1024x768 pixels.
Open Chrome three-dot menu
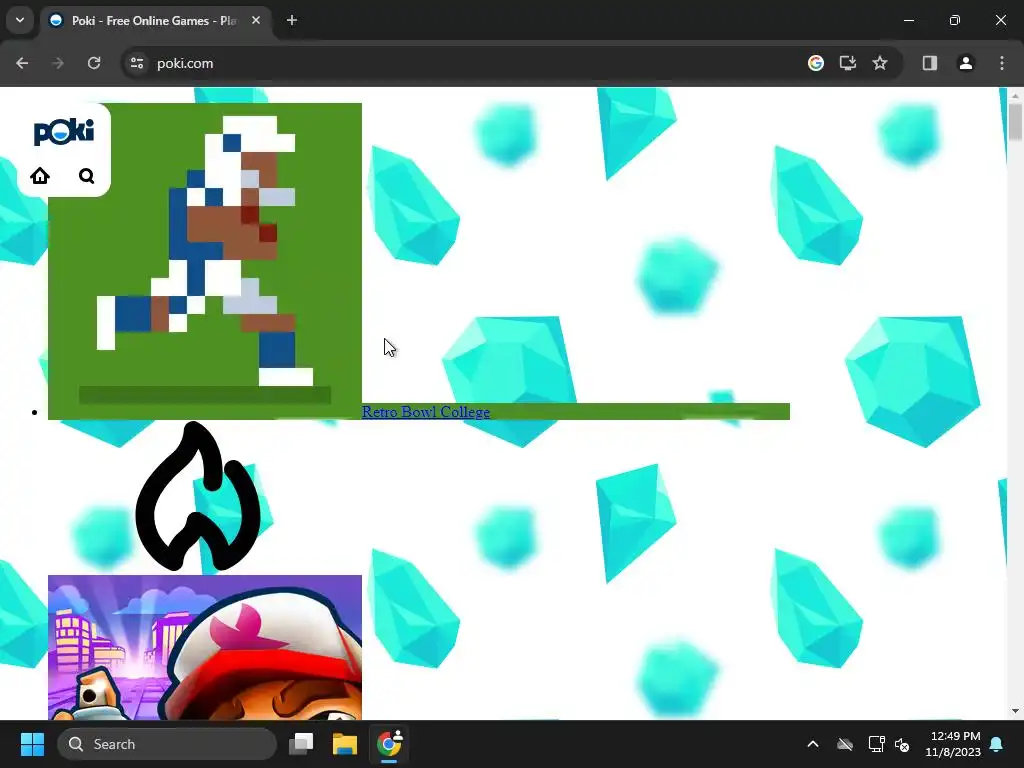(1002, 63)
